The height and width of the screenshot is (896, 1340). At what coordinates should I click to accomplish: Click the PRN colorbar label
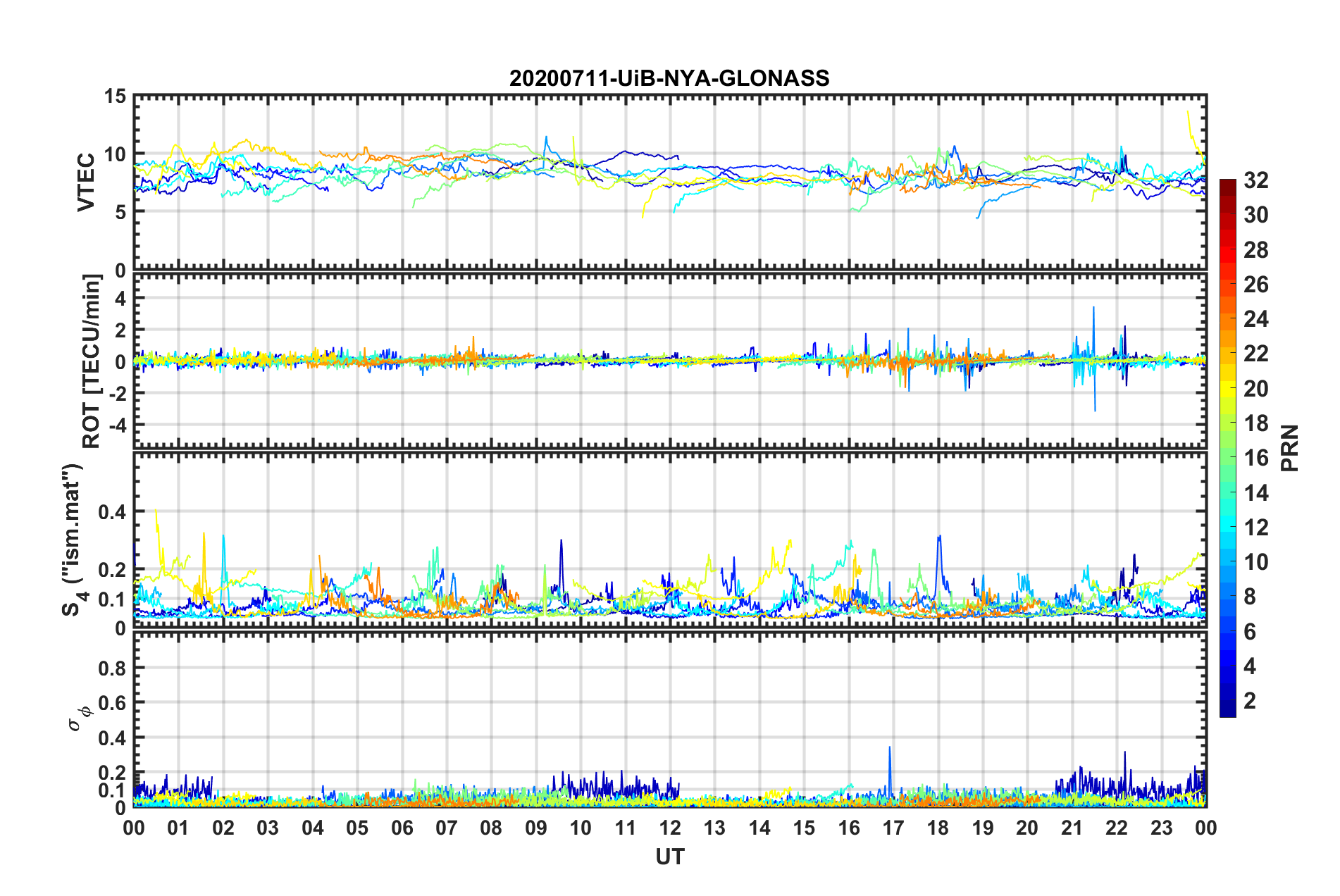(x=1289, y=448)
